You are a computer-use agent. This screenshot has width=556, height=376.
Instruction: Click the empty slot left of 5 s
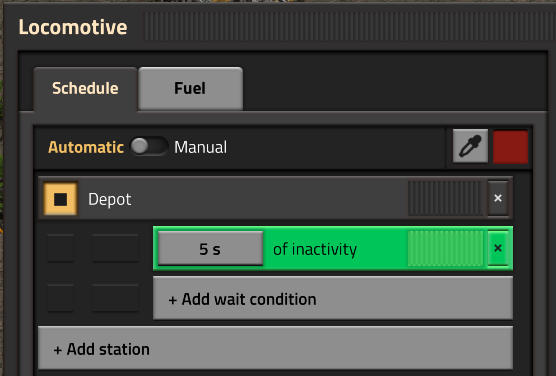[x=115, y=248]
